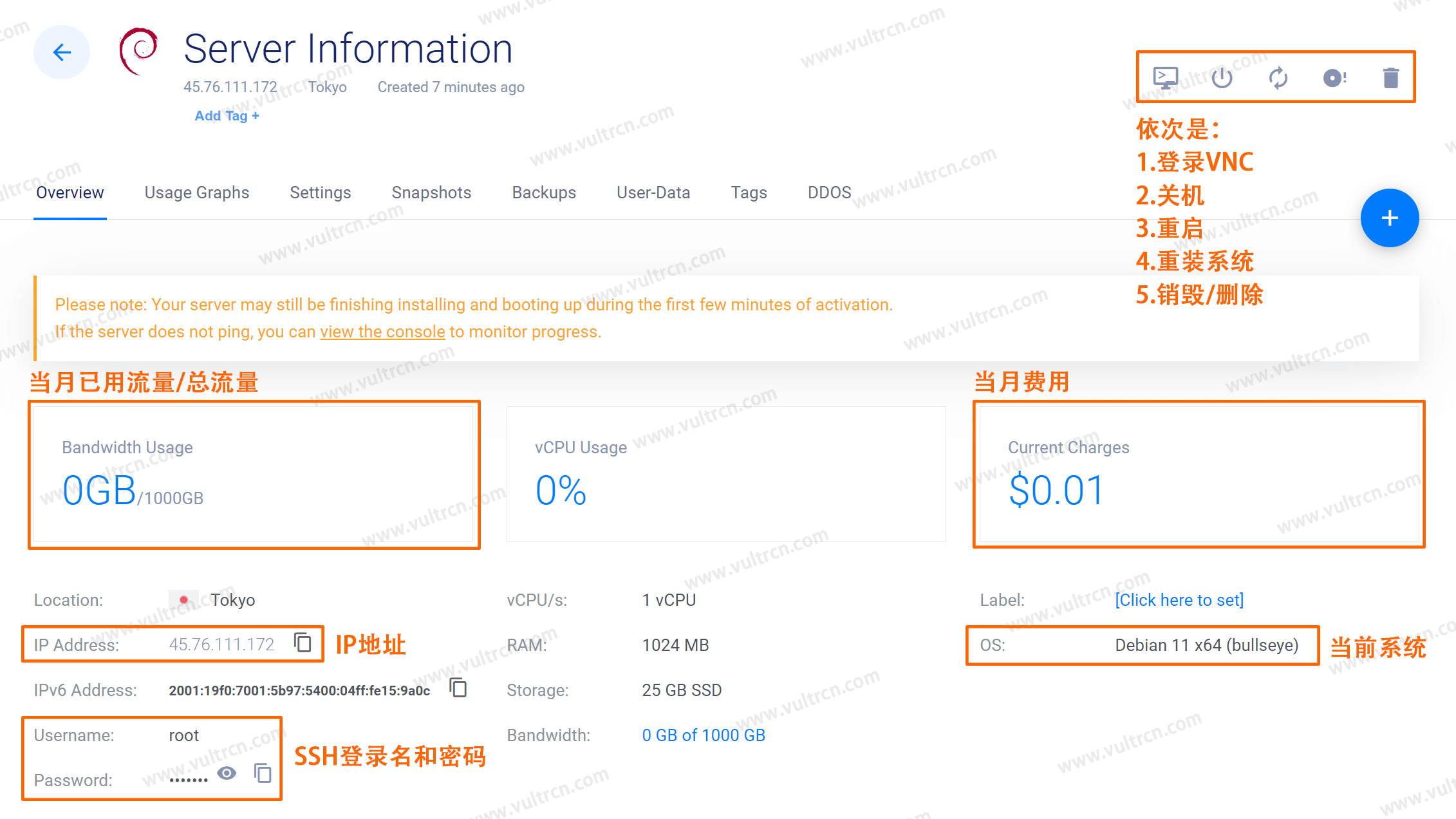Click the Current Charges $0.01 card
The width and height of the screenshot is (1456, 819).
(1199, 474)
